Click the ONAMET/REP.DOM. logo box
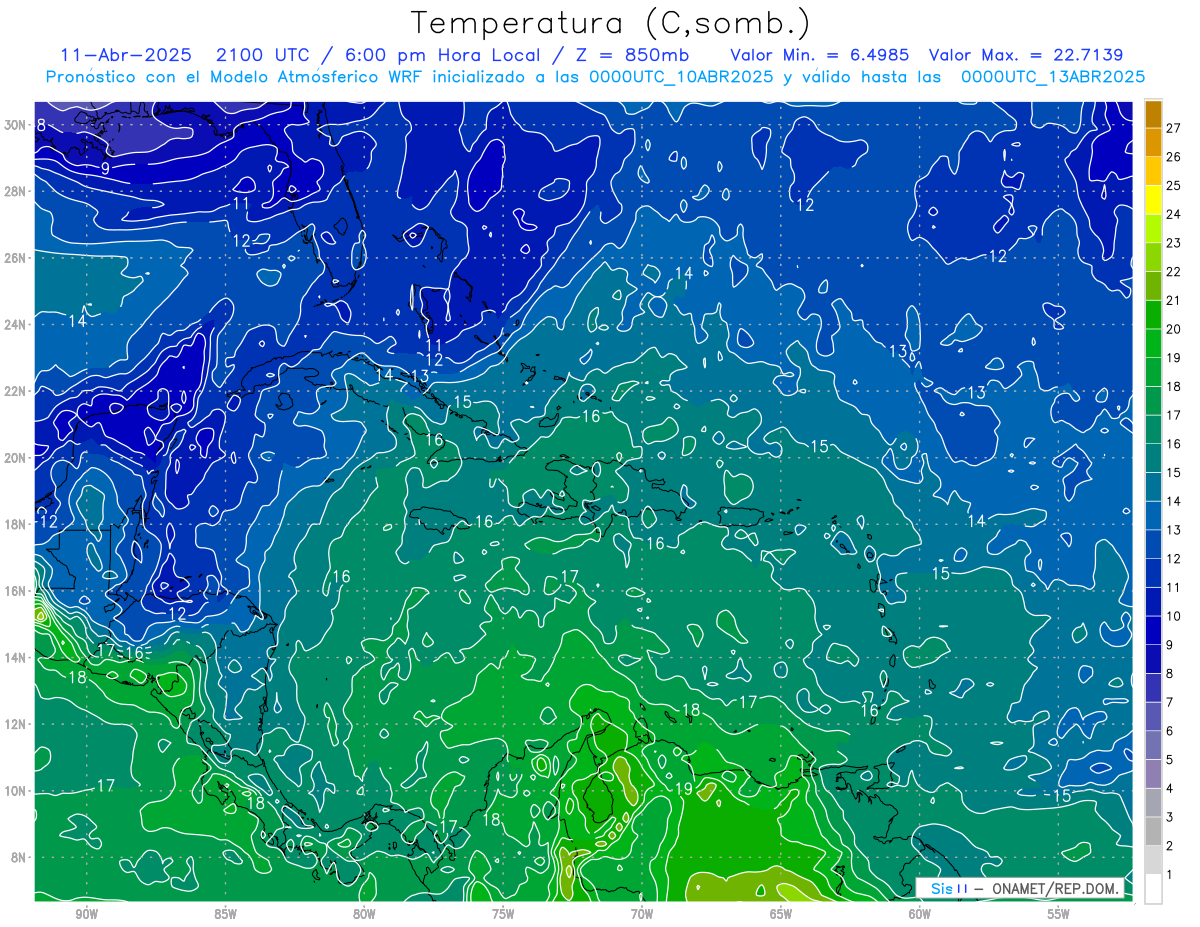The width and height of the screenshot is (1200, 927). pyautogui.click(x=1020, y=889)
